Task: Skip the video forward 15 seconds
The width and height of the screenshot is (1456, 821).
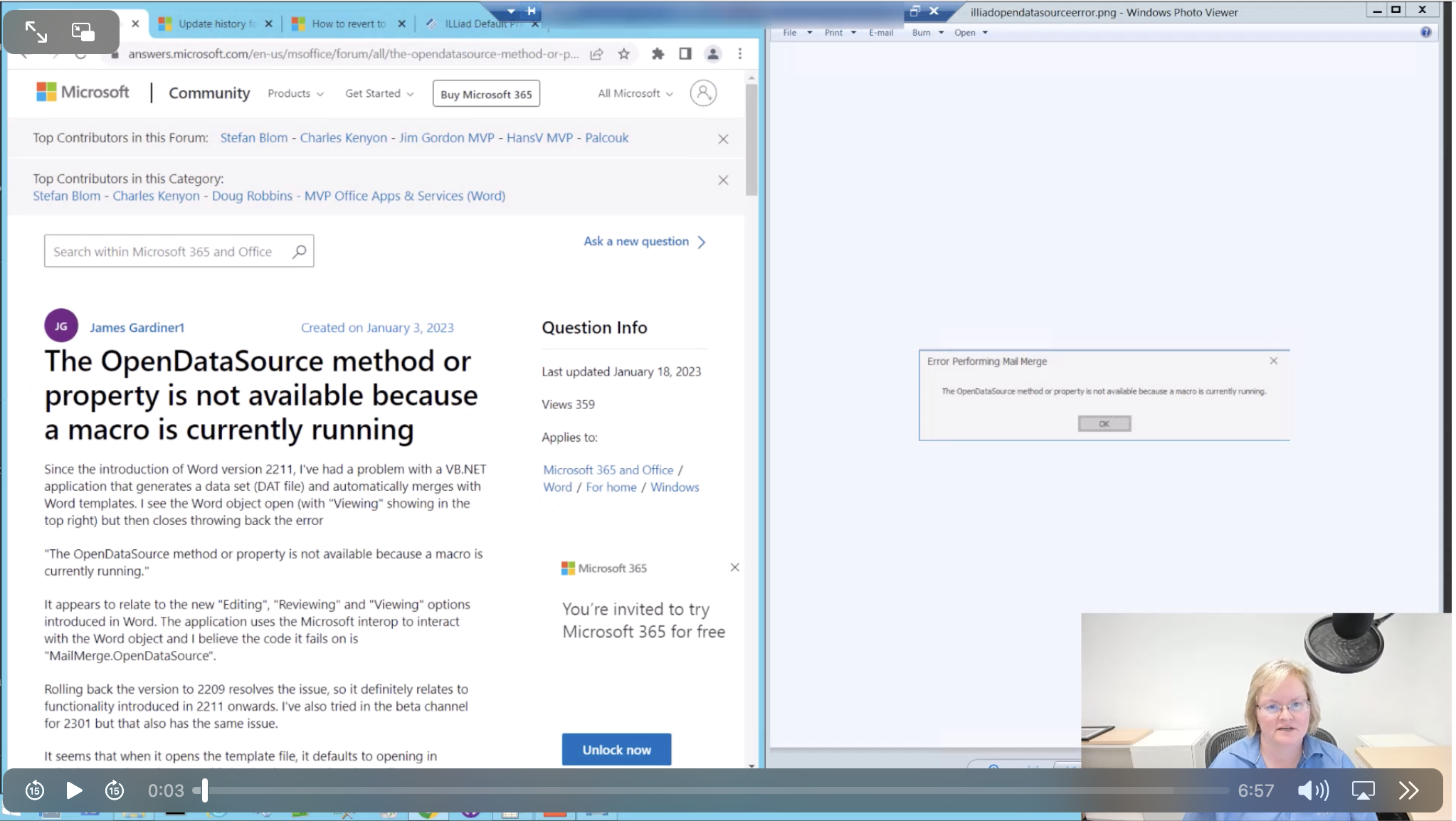Action: (114, 790)
